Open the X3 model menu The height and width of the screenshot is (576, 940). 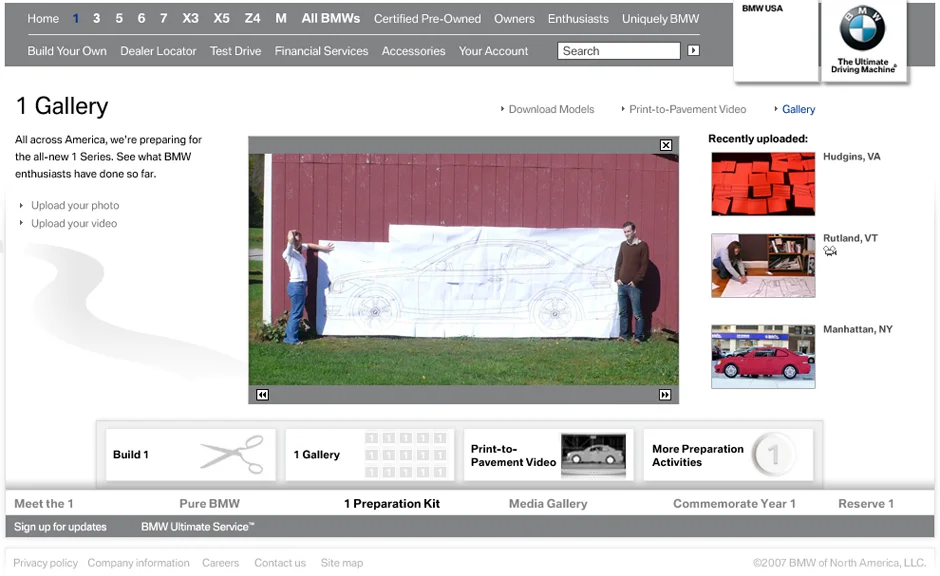click(x=190, y=19)
